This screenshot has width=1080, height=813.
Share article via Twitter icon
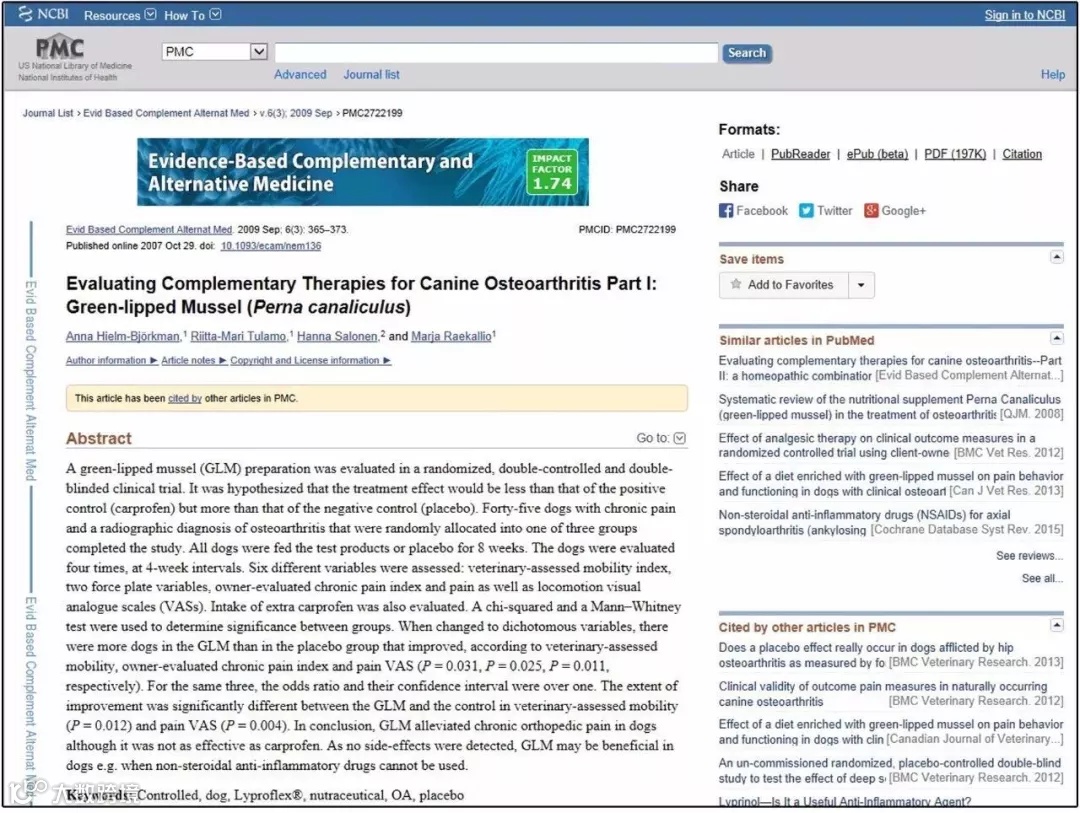806,211
